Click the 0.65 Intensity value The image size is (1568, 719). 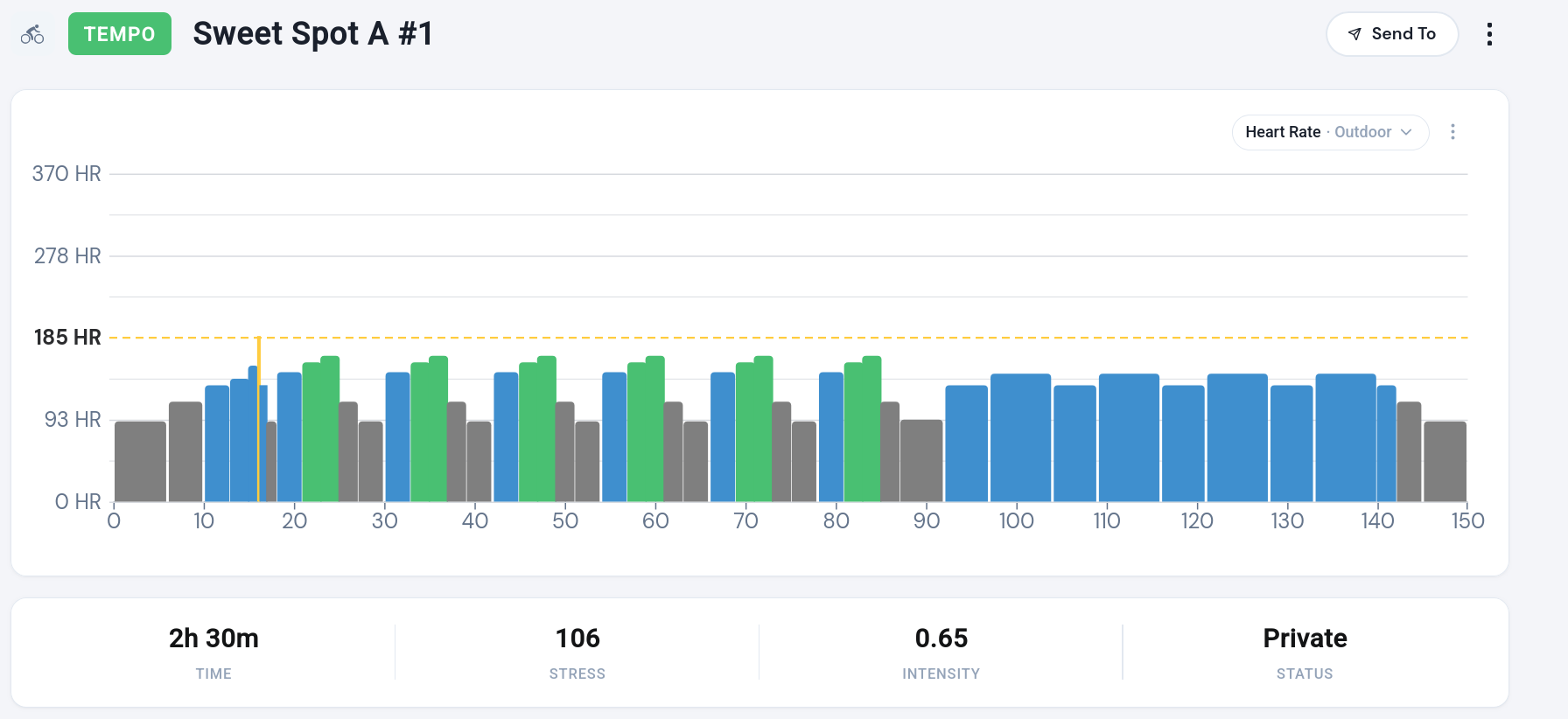941,639
